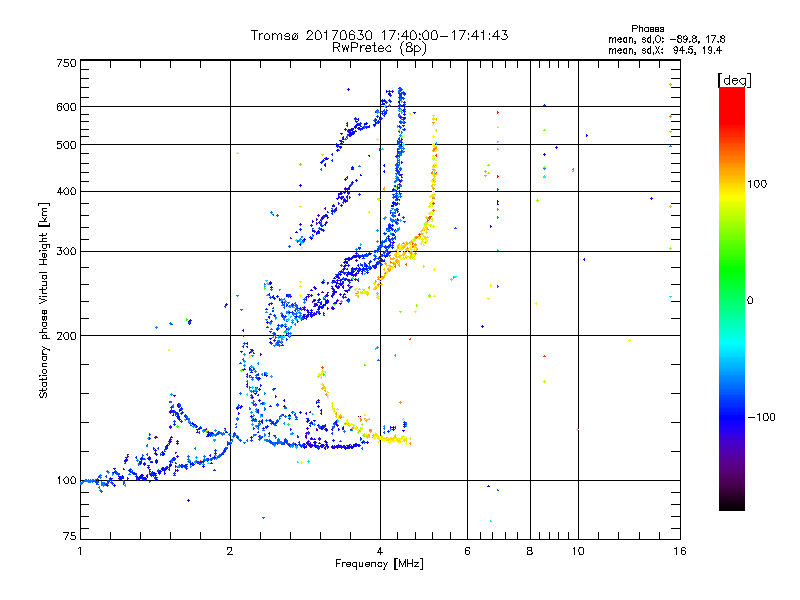The width and height of the screenshot is (800, 600).
Task: Click the x-axis tick label '2'
Action: pos(230,551)
